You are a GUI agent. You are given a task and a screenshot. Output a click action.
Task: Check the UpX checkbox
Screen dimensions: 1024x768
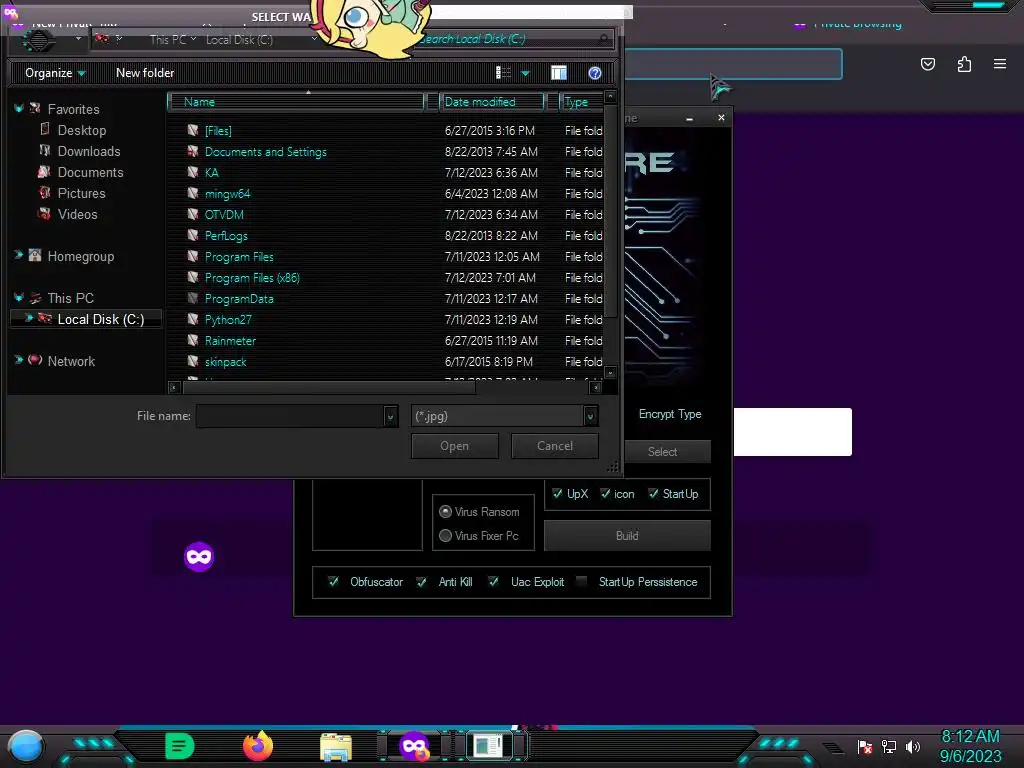click(557, 494)
